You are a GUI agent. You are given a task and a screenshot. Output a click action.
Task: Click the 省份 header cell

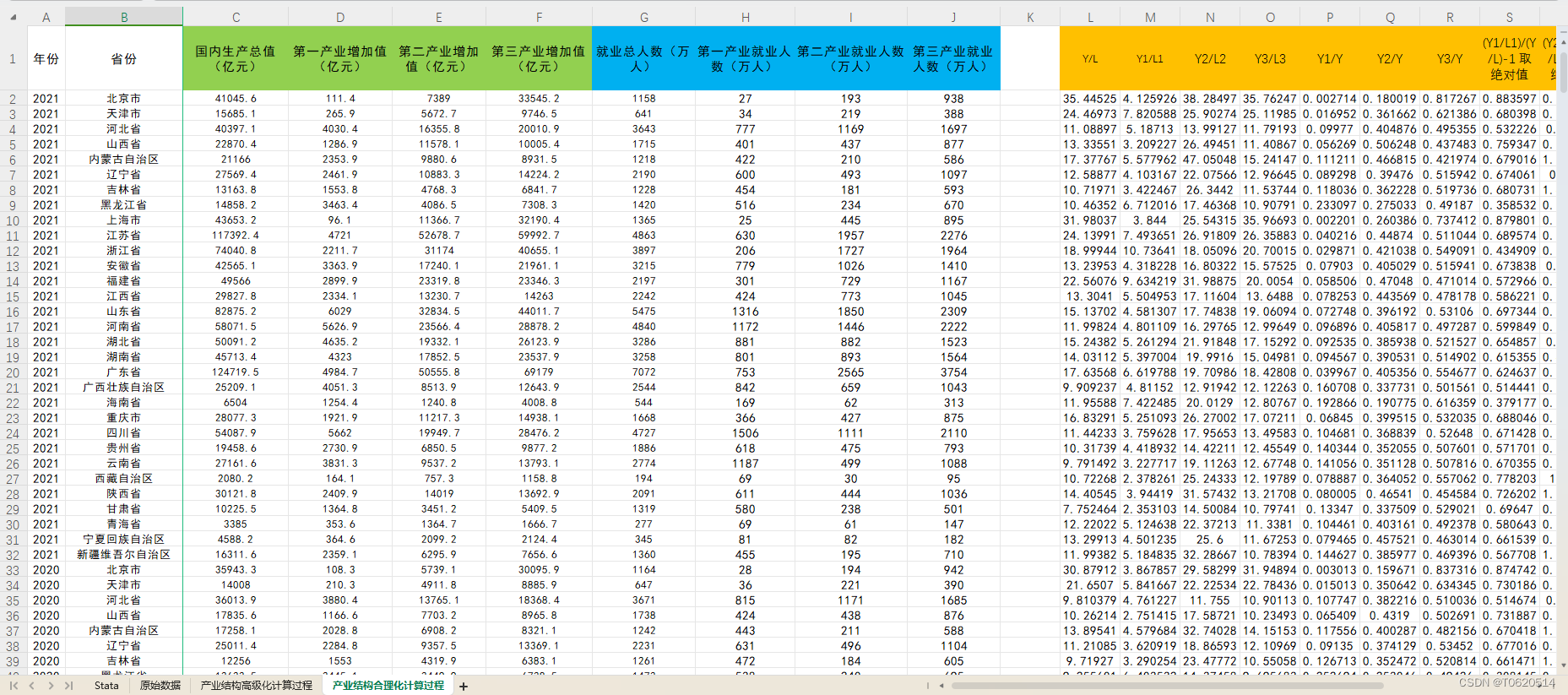tap(124, 58)
